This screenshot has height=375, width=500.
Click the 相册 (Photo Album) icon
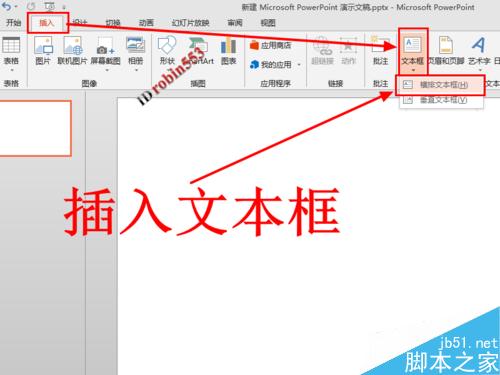click(x=136, y=46)
